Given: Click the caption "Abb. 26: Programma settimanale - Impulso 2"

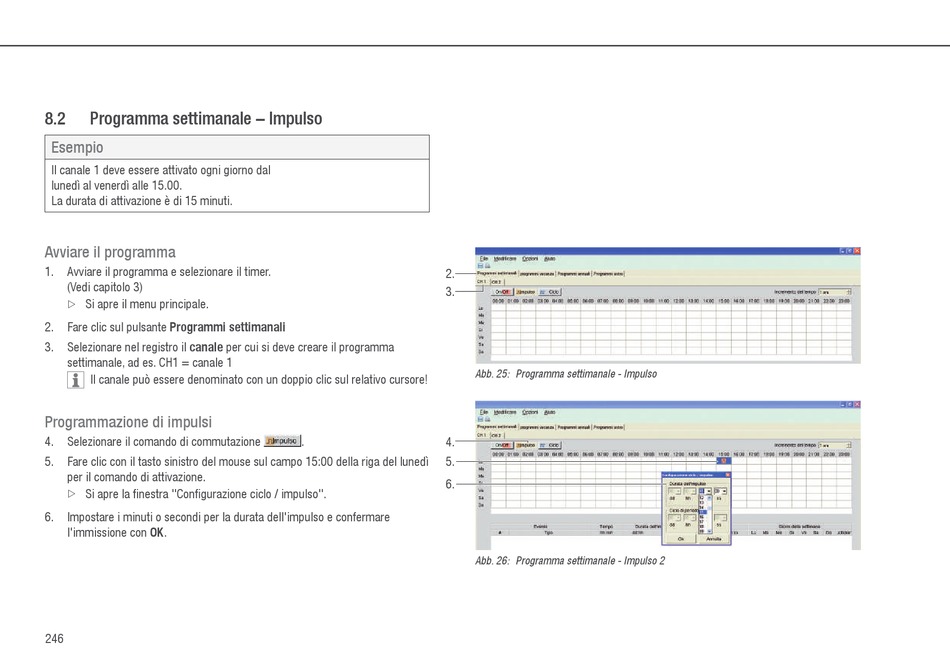Looking at the screenshot, I should [x=570, y=560].
